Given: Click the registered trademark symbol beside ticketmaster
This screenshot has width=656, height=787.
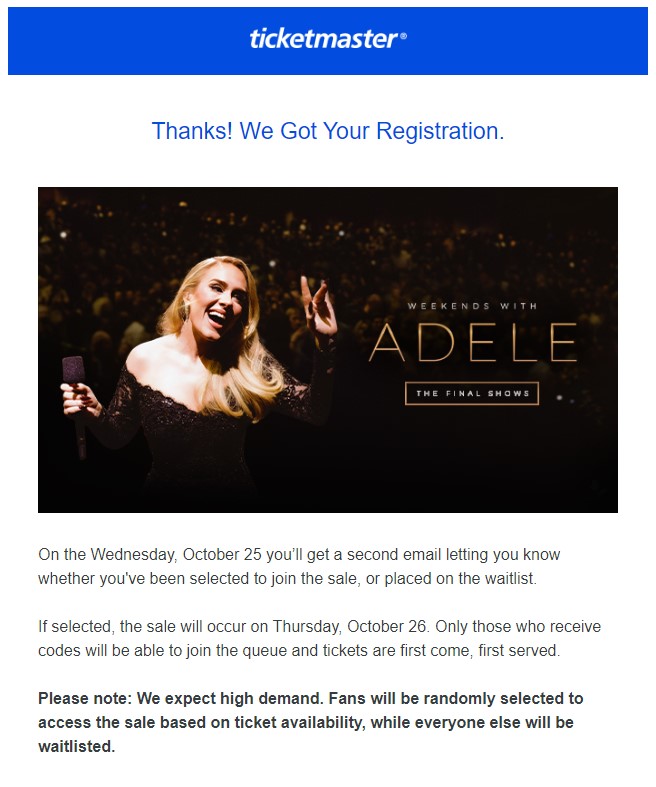Looking at the screenshot, I should (404, 35).
